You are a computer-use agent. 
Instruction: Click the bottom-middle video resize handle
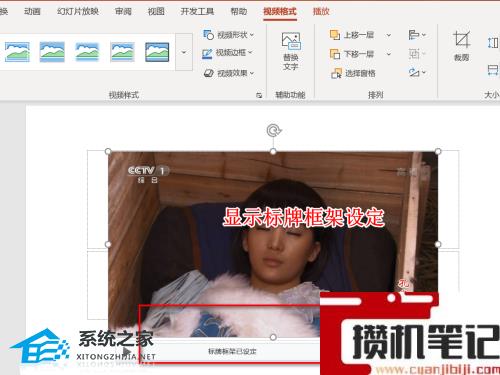(273, 337)
